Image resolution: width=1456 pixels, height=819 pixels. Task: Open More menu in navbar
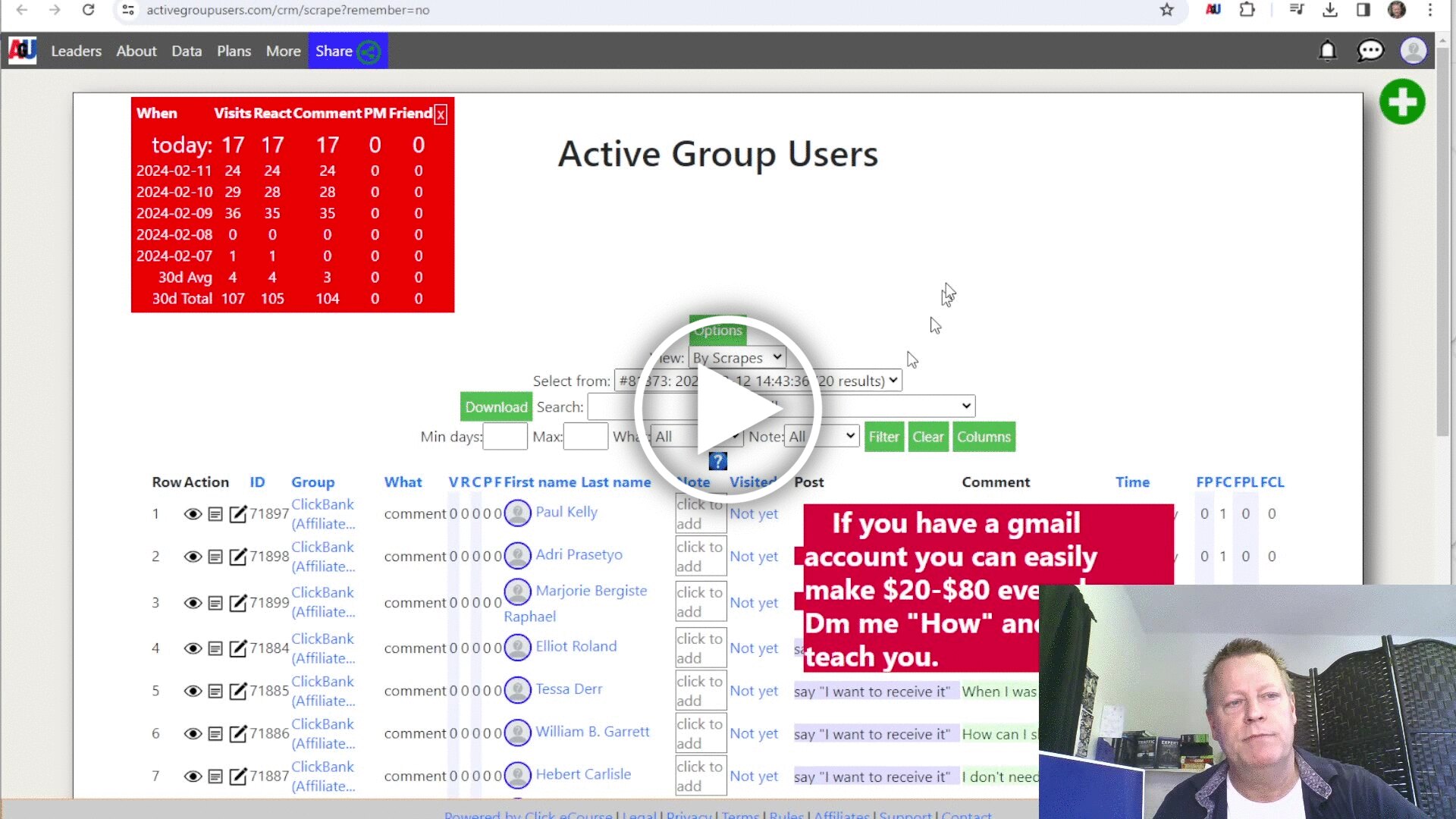283,51
